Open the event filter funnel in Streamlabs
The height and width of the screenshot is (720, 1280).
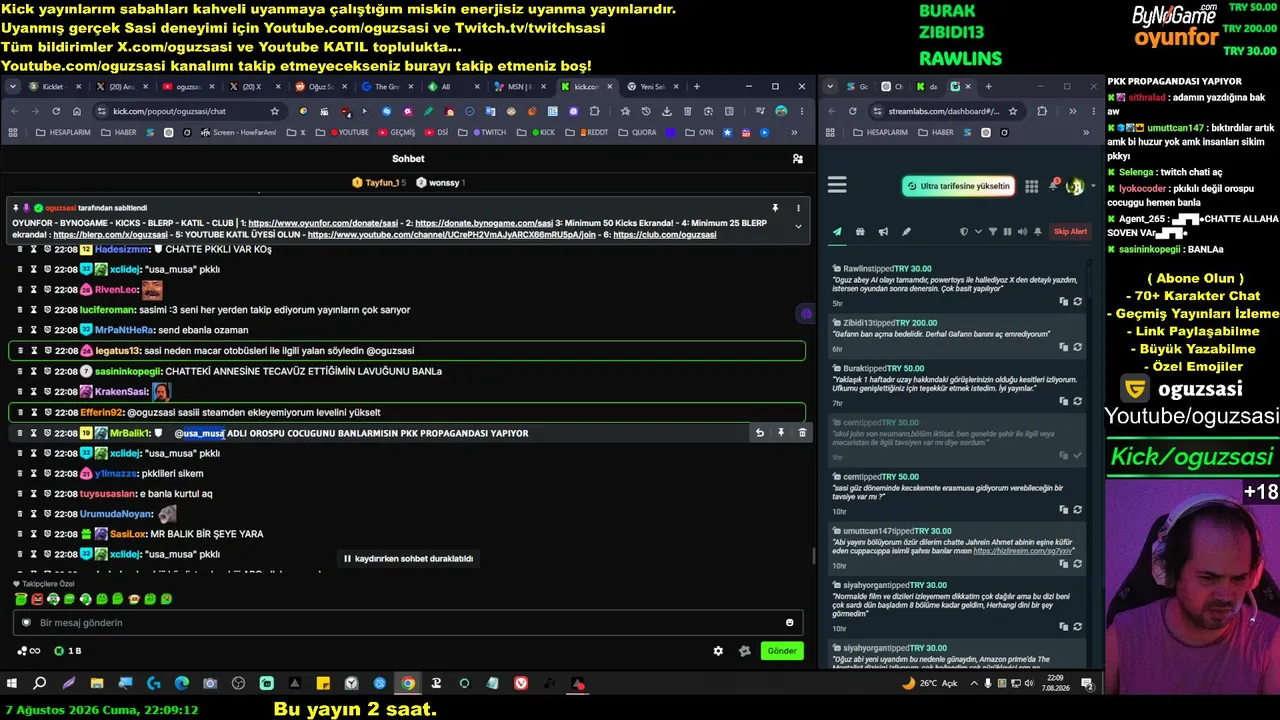pos(993,232)
